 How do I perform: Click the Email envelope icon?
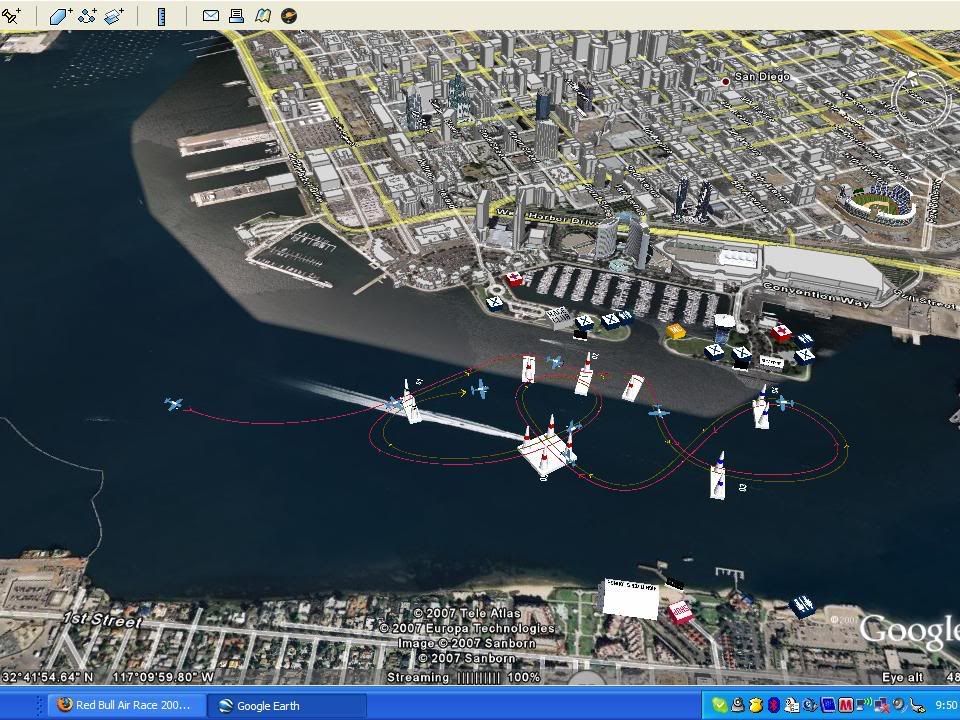[211, 15]
